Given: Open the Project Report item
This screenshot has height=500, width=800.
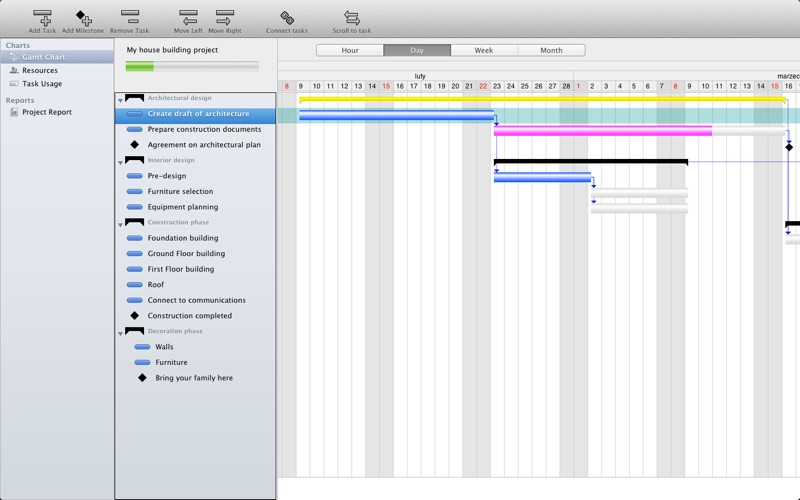Looking at the screenshot, I should (46, 112).
